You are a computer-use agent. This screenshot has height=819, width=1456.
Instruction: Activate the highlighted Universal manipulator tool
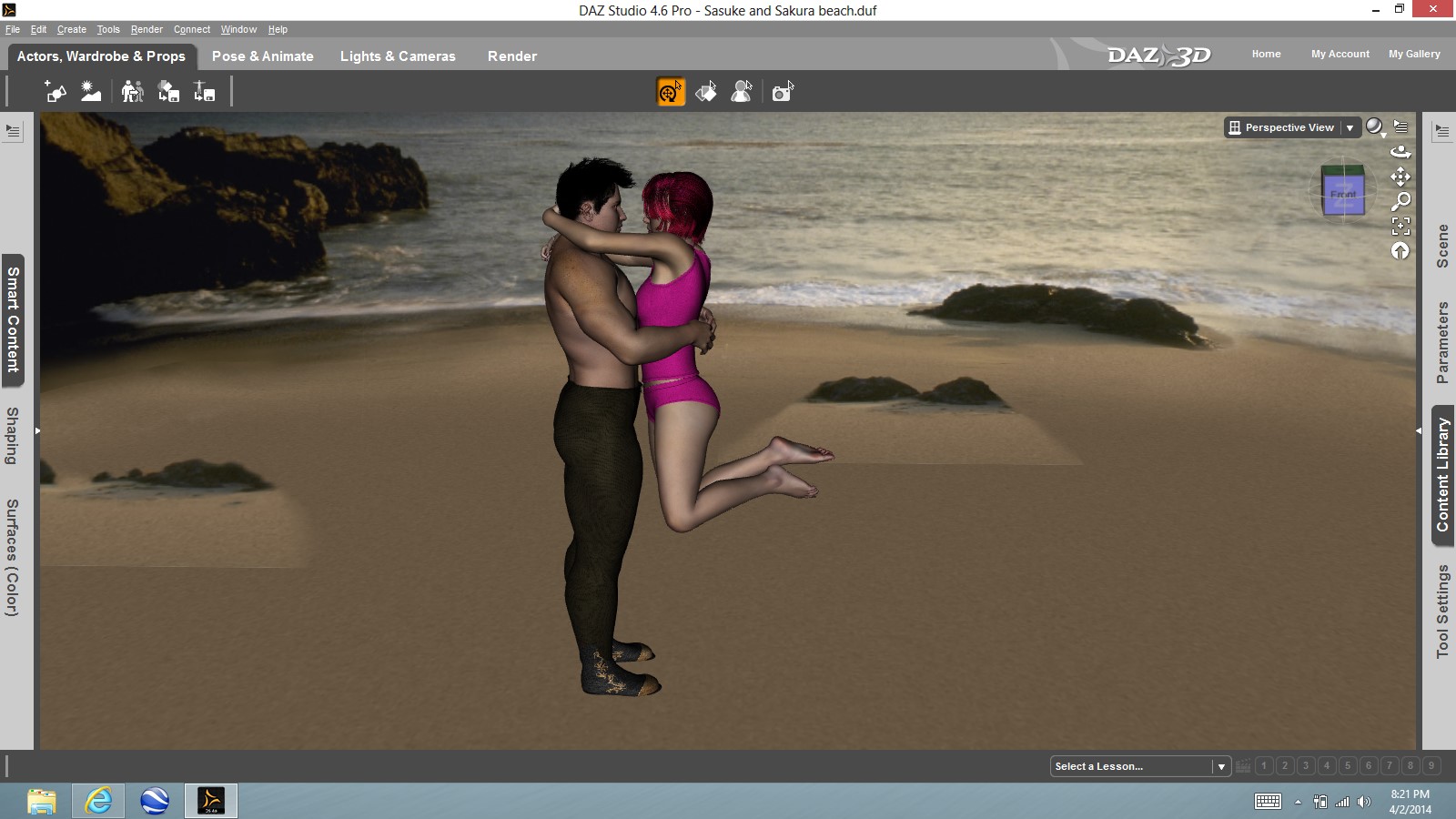(671, 91)
